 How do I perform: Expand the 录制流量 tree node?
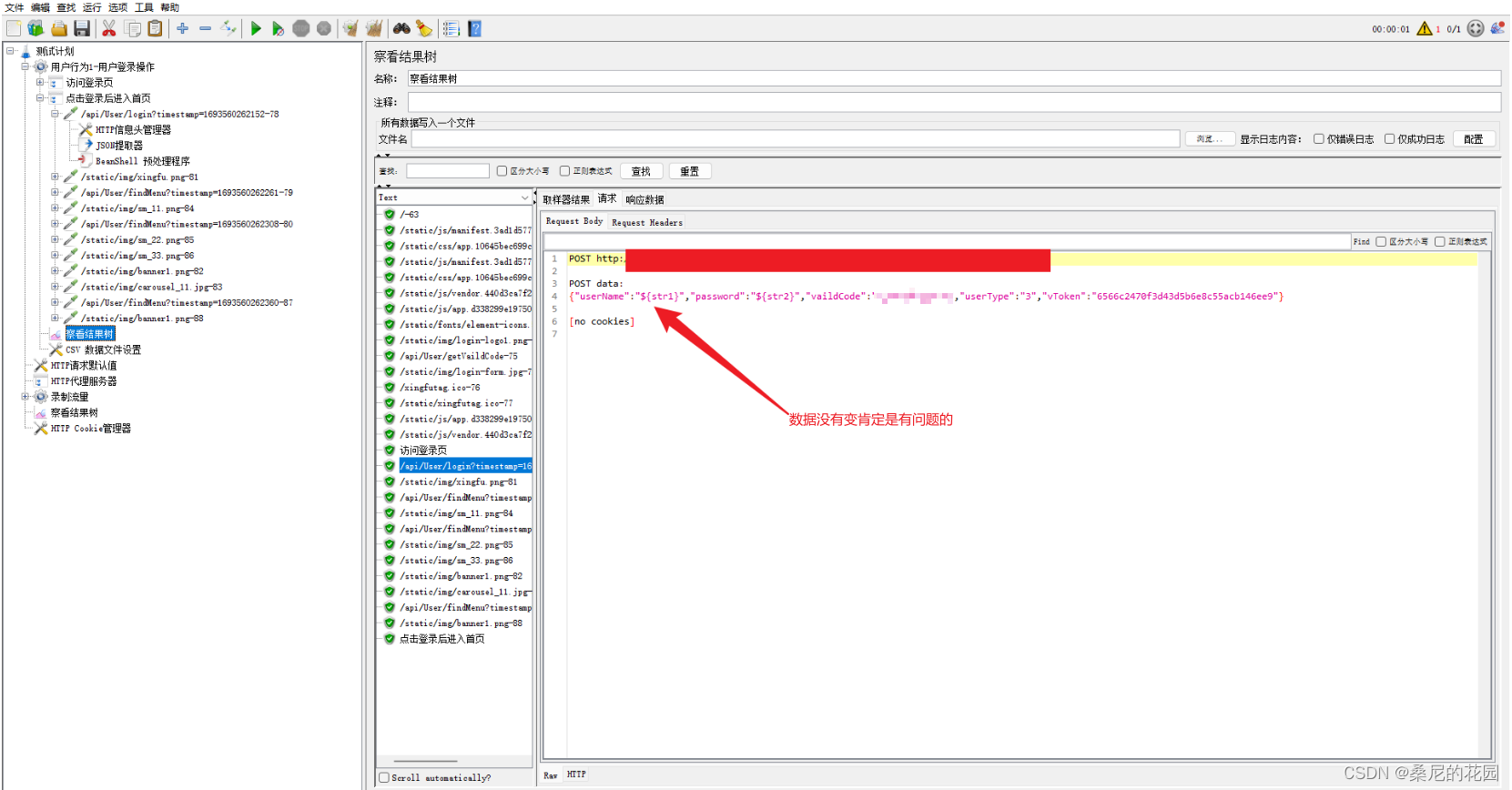pos(25,397)
